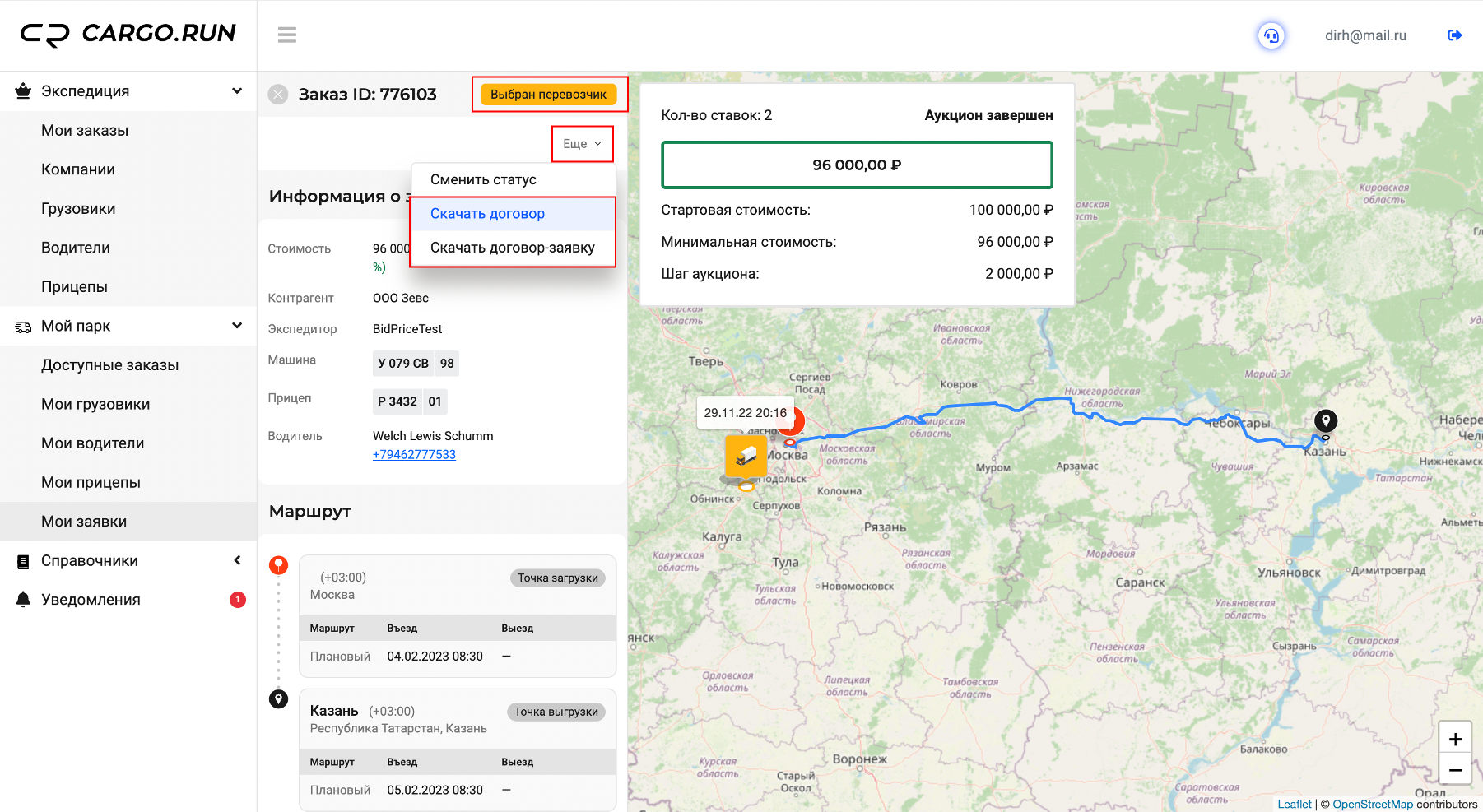Collapse the Мой парк sidebar section
The height and width of the screenshot is (812, 1483).
pos(237,326)
